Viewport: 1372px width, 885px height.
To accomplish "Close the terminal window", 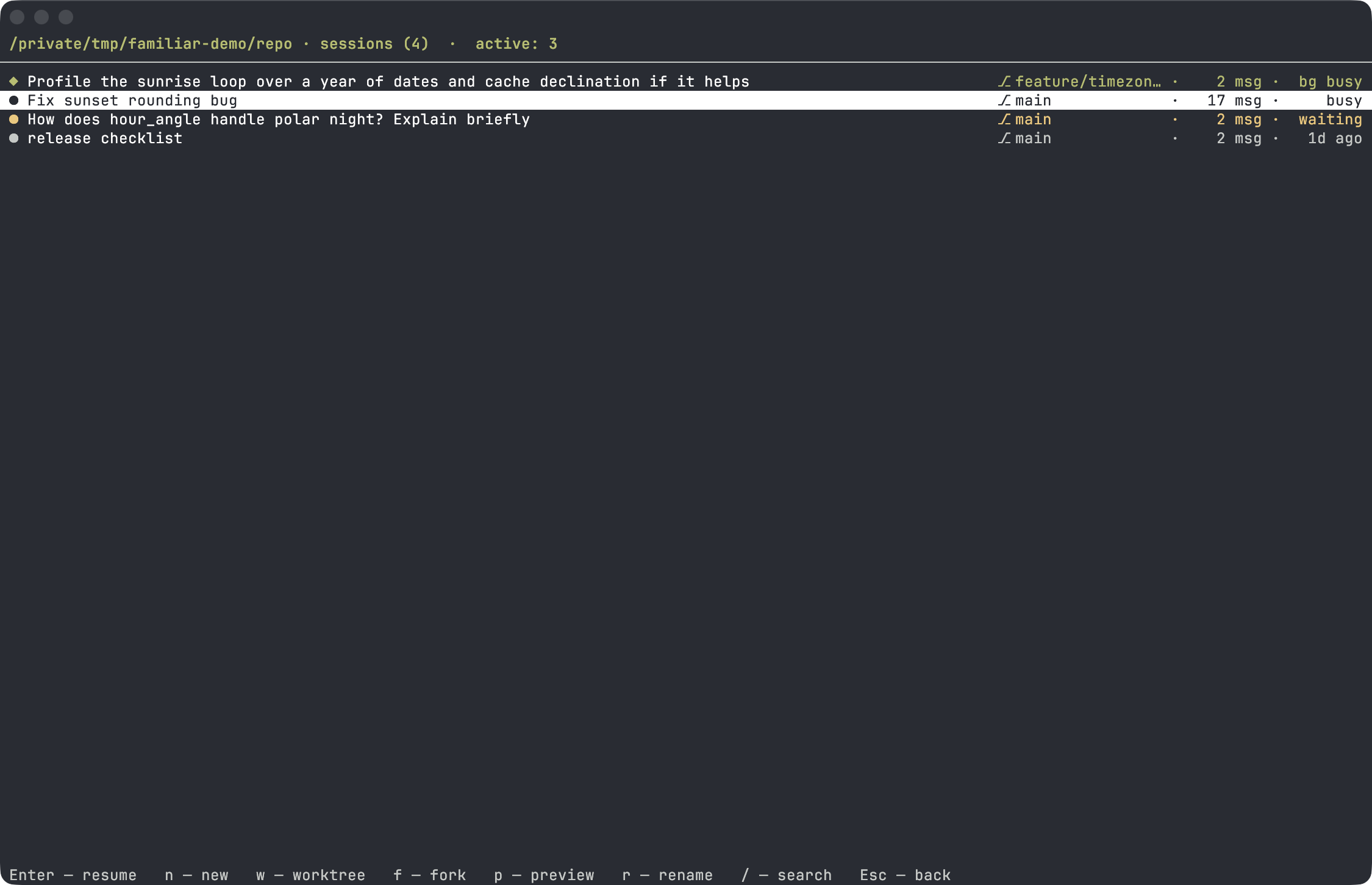I will 17,17.
